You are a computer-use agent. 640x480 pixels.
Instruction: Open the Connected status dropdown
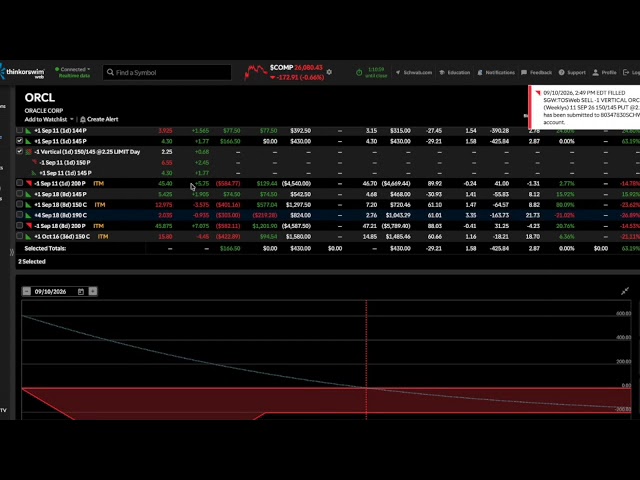click(73, 69)
